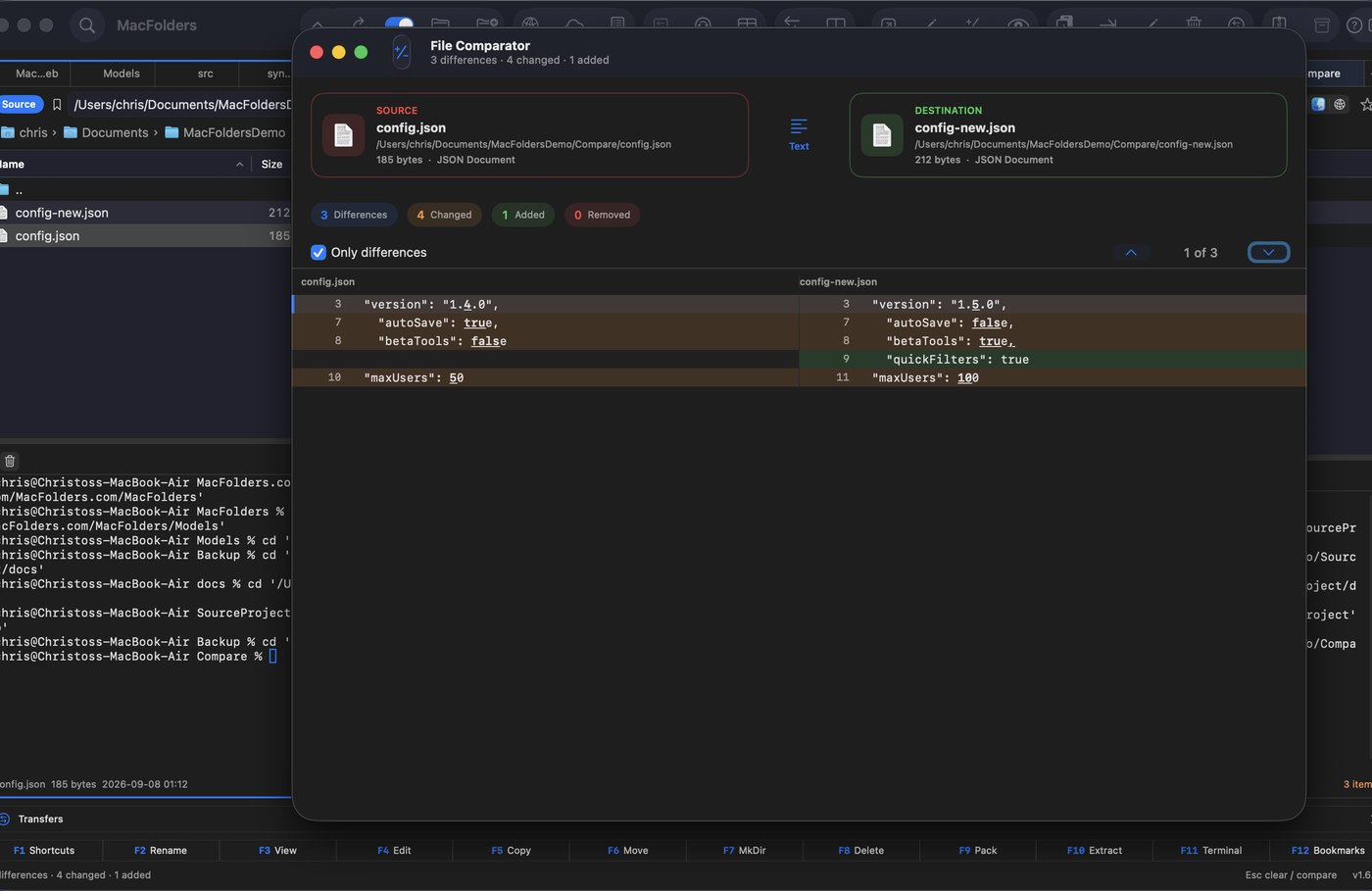This screenshot has width=1372, height=891.
Task: Click the parent folder '..' icon
Action: (x=4, y=190)
